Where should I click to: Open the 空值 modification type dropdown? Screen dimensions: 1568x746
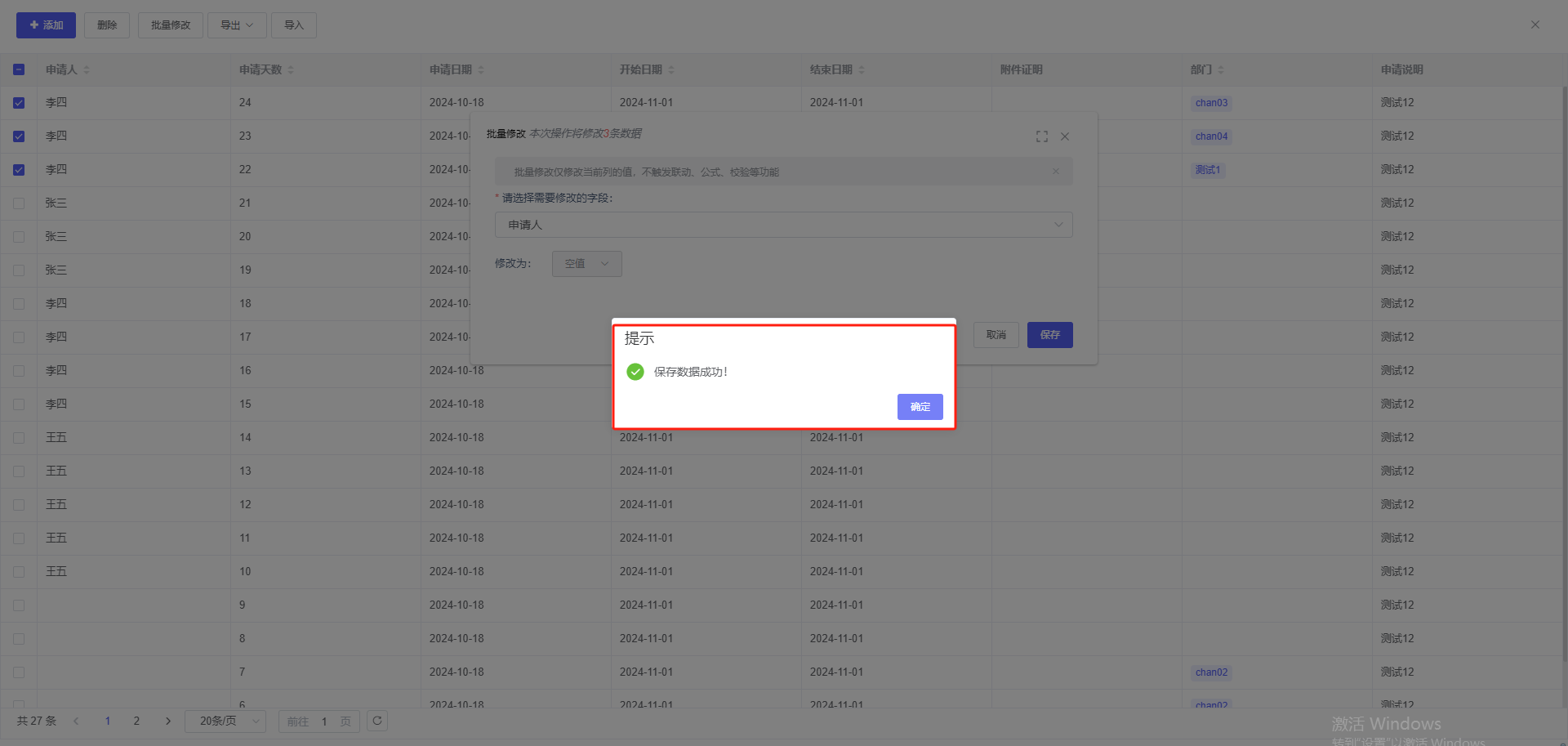point(586,264)
